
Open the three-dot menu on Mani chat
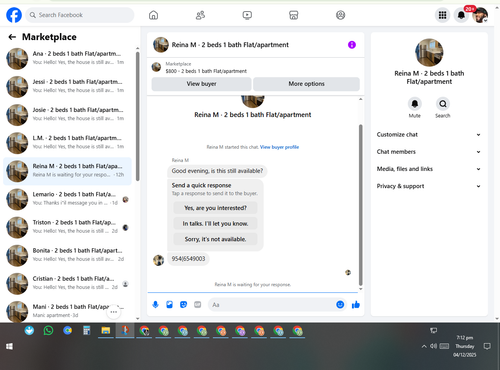[114, 312]
